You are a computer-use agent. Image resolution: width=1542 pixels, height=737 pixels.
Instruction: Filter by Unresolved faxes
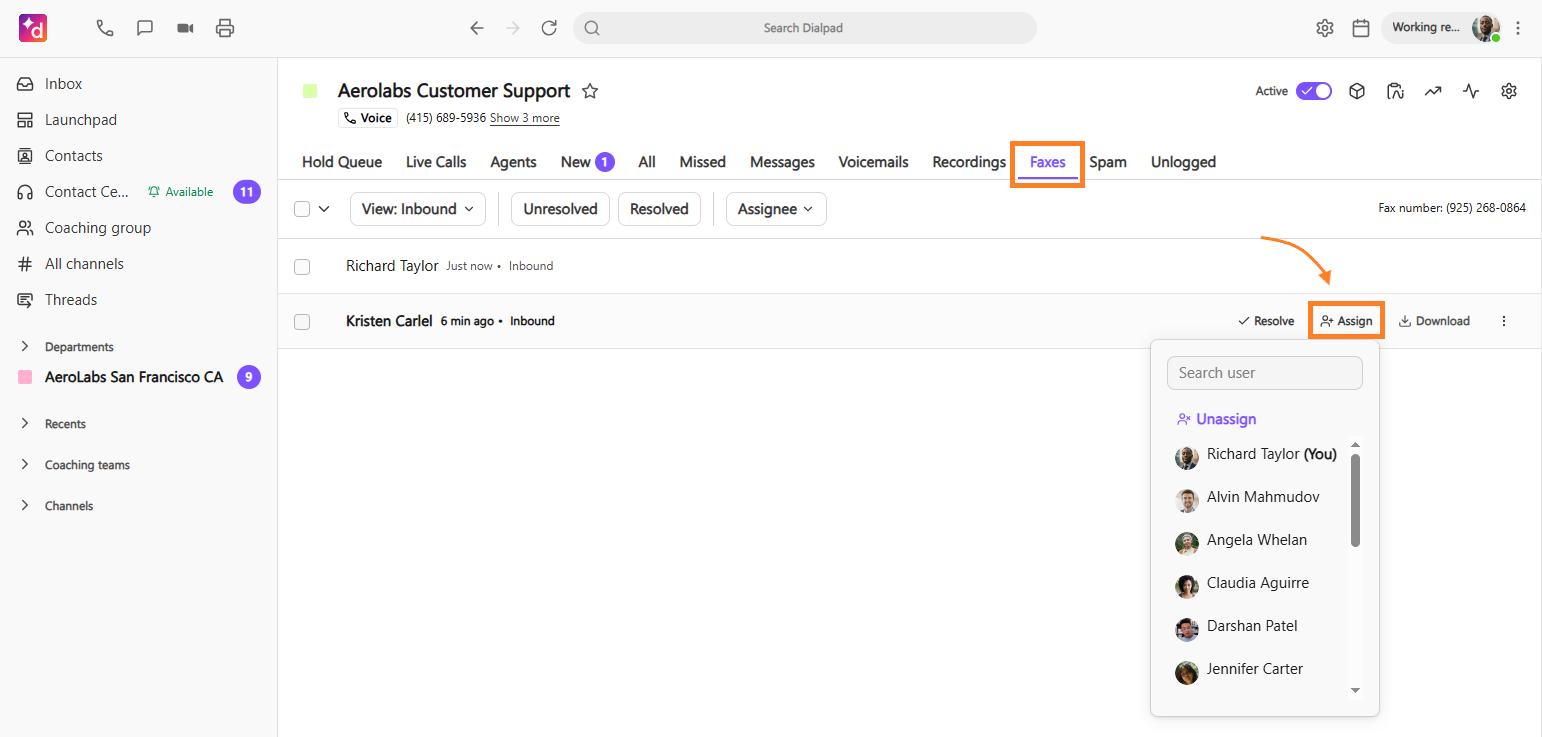click(x=560, y=209)
